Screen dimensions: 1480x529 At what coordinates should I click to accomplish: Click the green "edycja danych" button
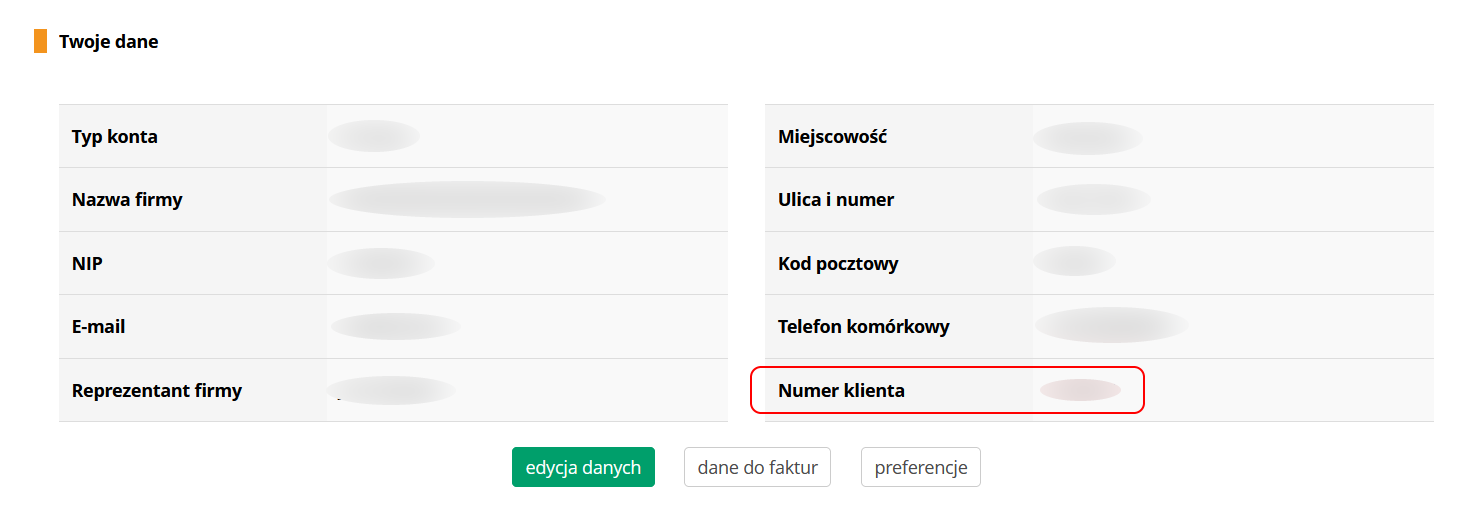pyautogui.click(x=583, y=467)
